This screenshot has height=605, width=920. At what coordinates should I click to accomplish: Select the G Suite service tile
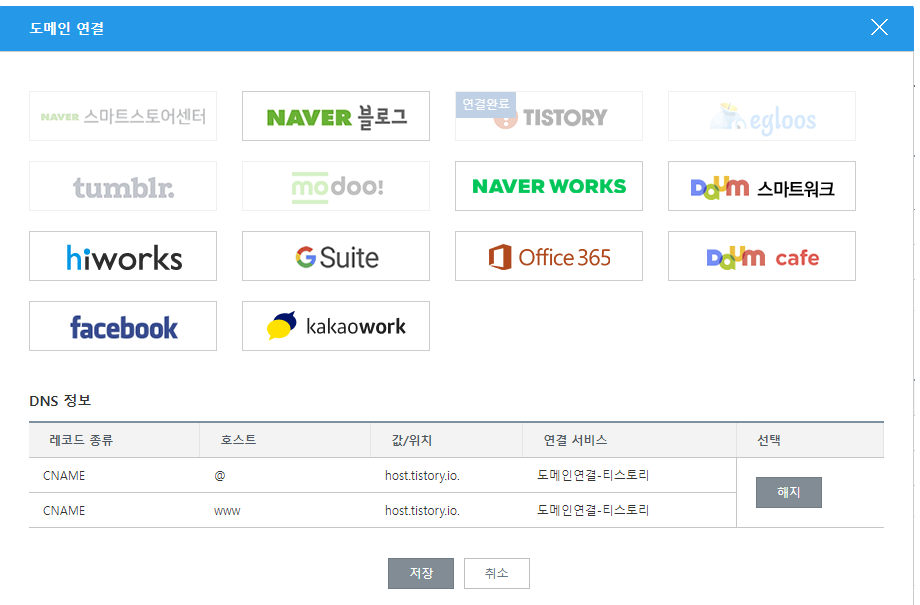335,256
